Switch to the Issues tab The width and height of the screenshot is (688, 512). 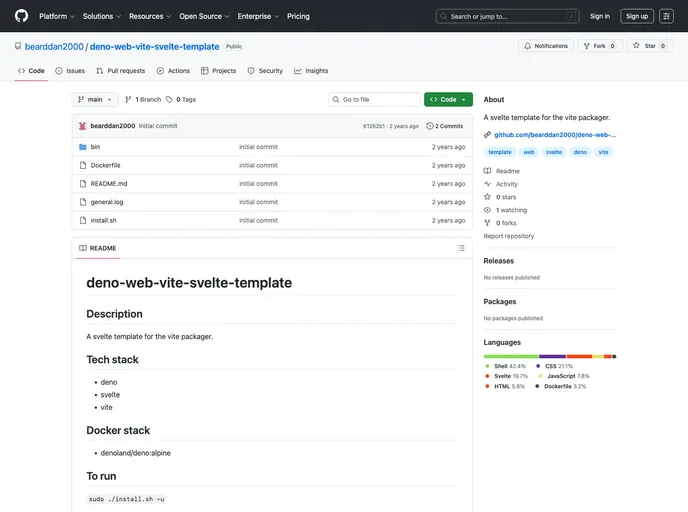coord(70,71)
